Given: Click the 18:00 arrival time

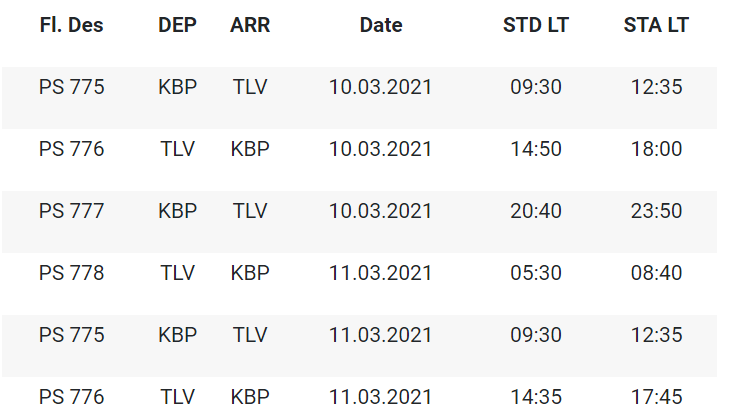Looking at the screenshot, I should (656, 149).
